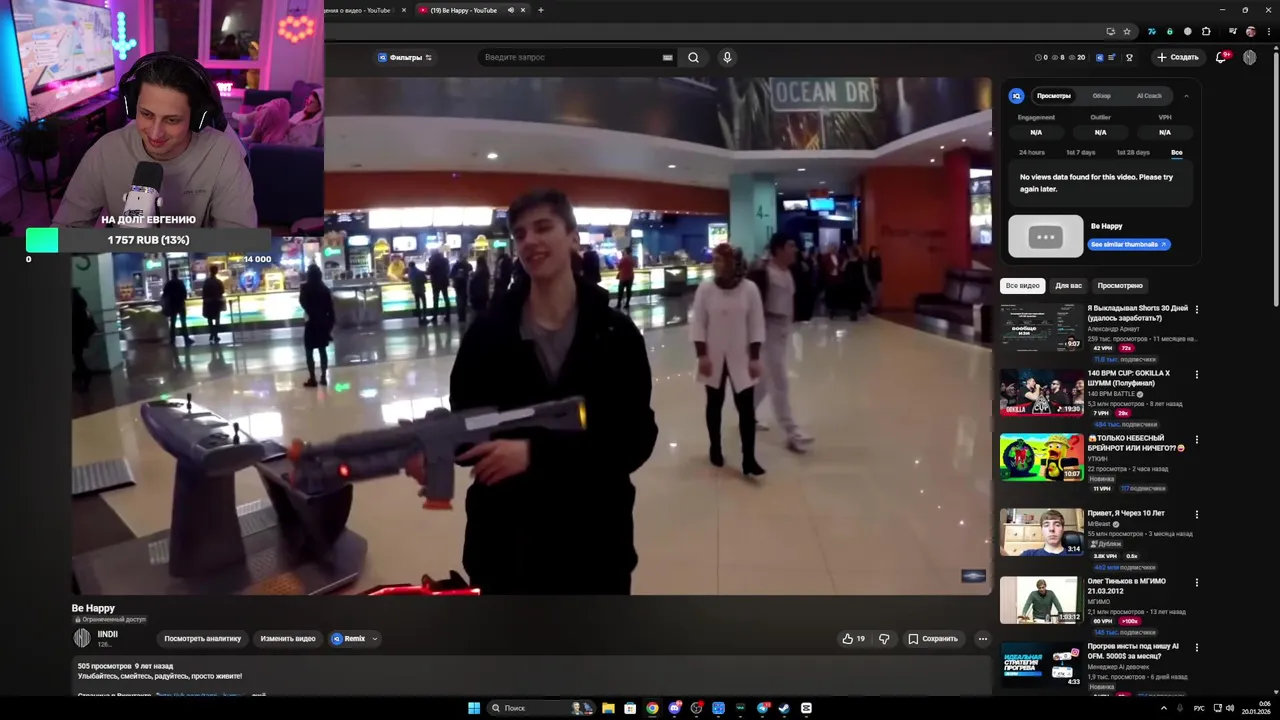Open the 140 BPM CUP: GOKILLA X ШУММ thumbnail
Viewport: 1280px width, 720px height.
(1042, 392)
